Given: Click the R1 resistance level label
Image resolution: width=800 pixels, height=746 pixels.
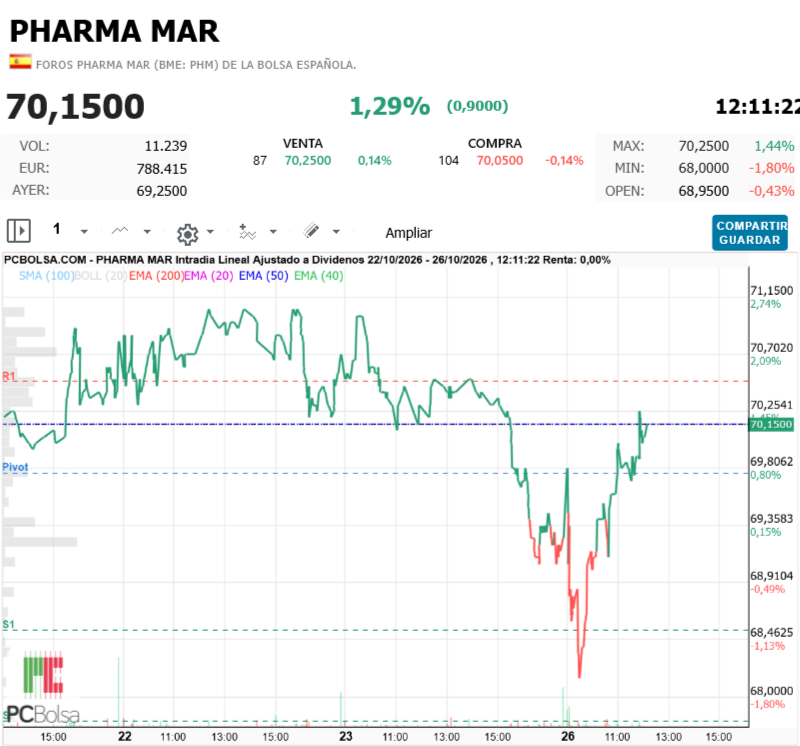Looking at the screenshot, I should pos(9,377).
